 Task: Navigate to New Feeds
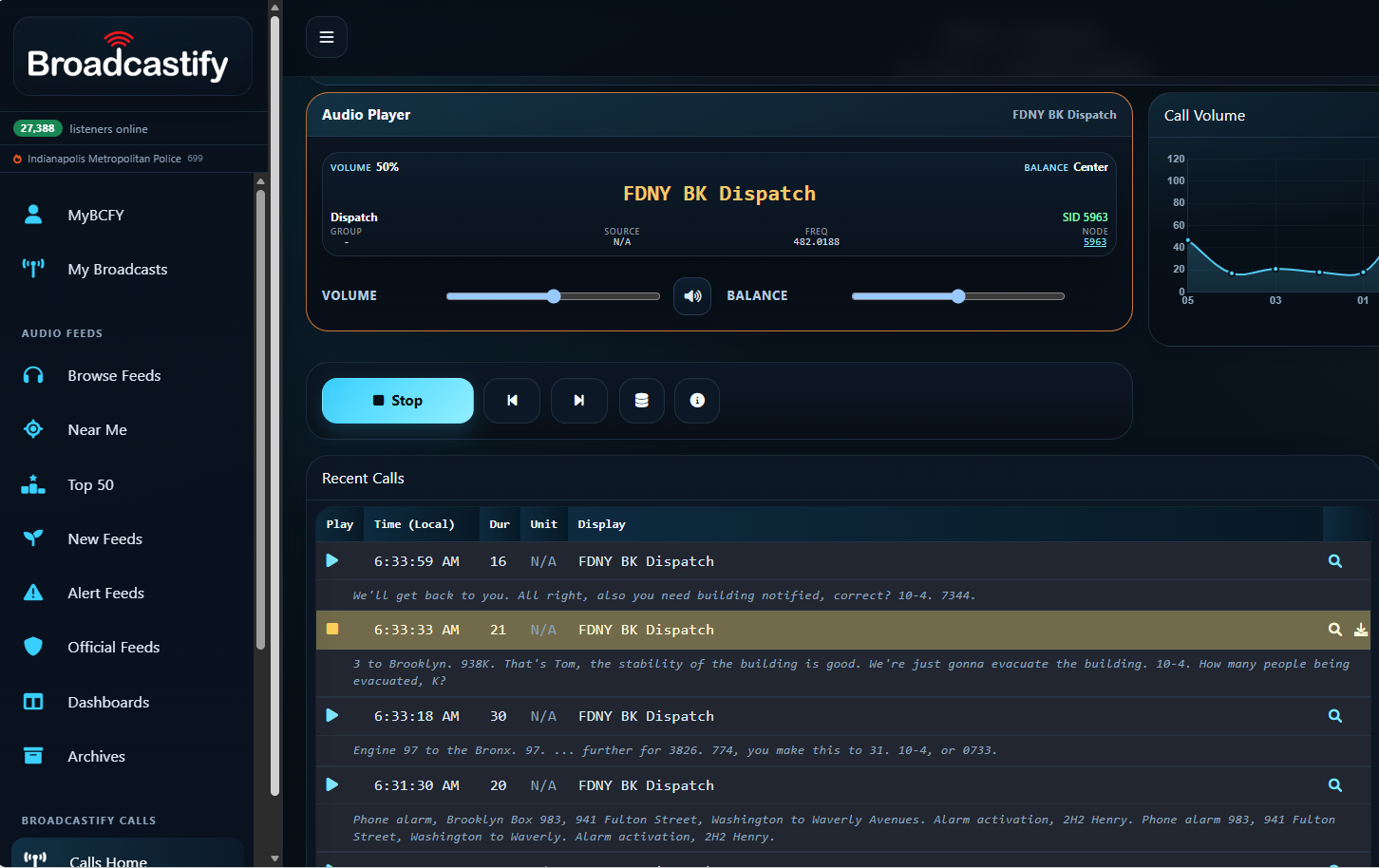click(x=104, y=538)
